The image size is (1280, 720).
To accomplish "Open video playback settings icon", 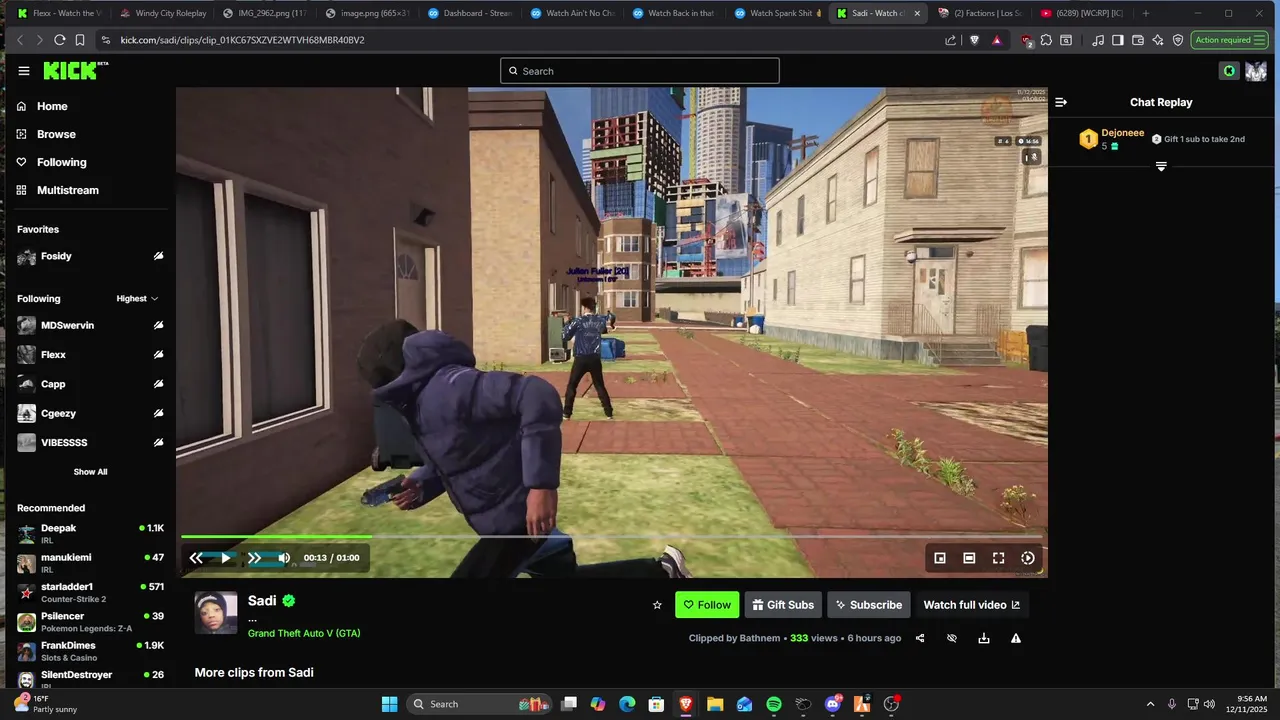I will 1027,558.
